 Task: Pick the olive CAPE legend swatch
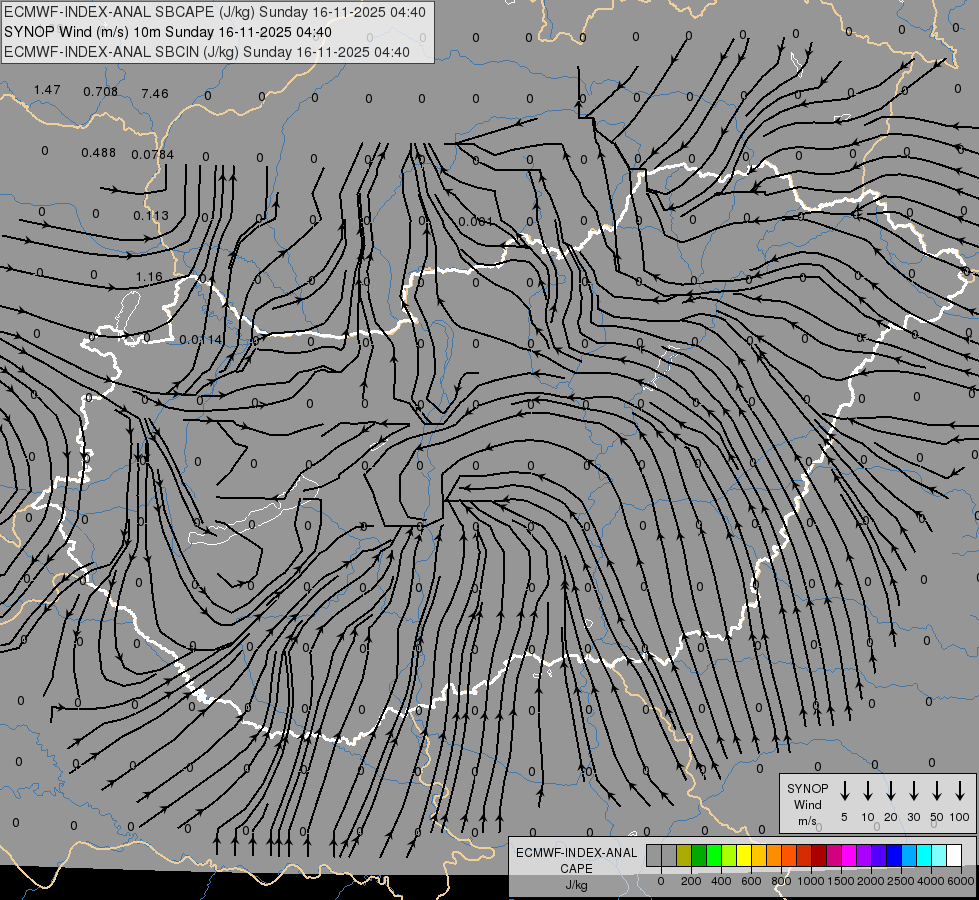(x=684, y=856)
